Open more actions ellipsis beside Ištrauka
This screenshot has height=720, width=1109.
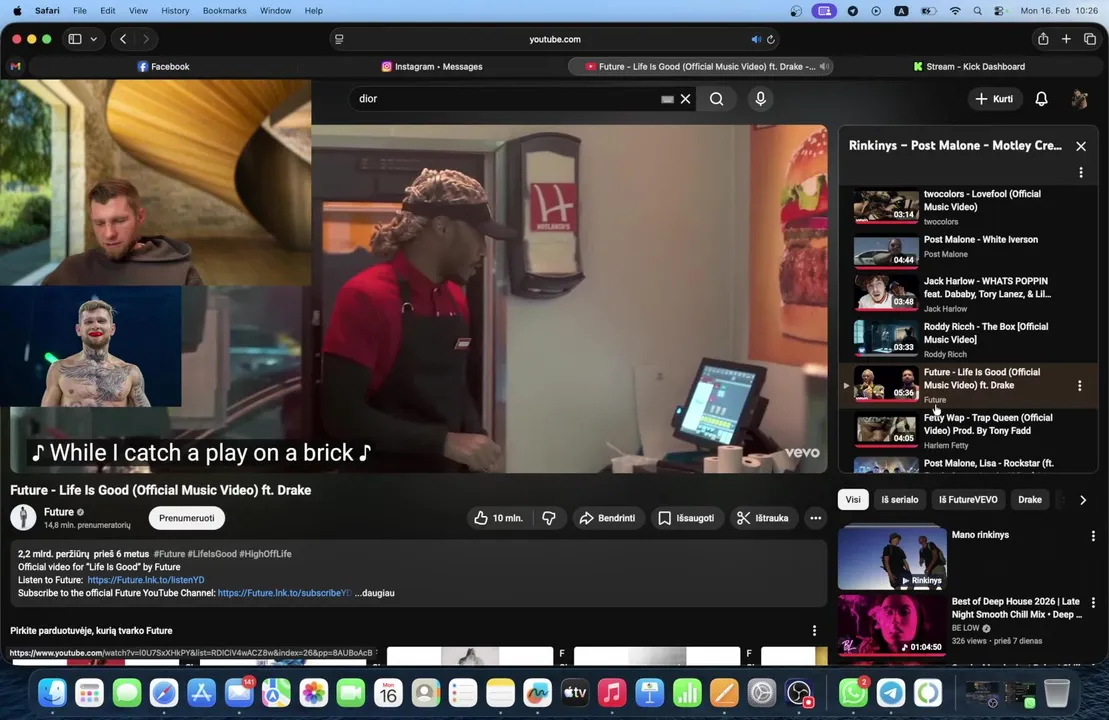click(815, 518)
